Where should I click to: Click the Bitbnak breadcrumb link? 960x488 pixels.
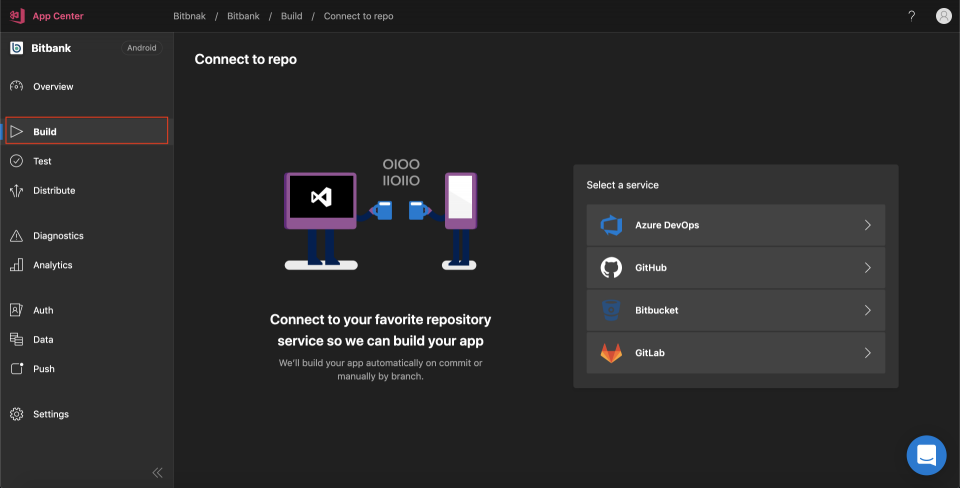189,16
